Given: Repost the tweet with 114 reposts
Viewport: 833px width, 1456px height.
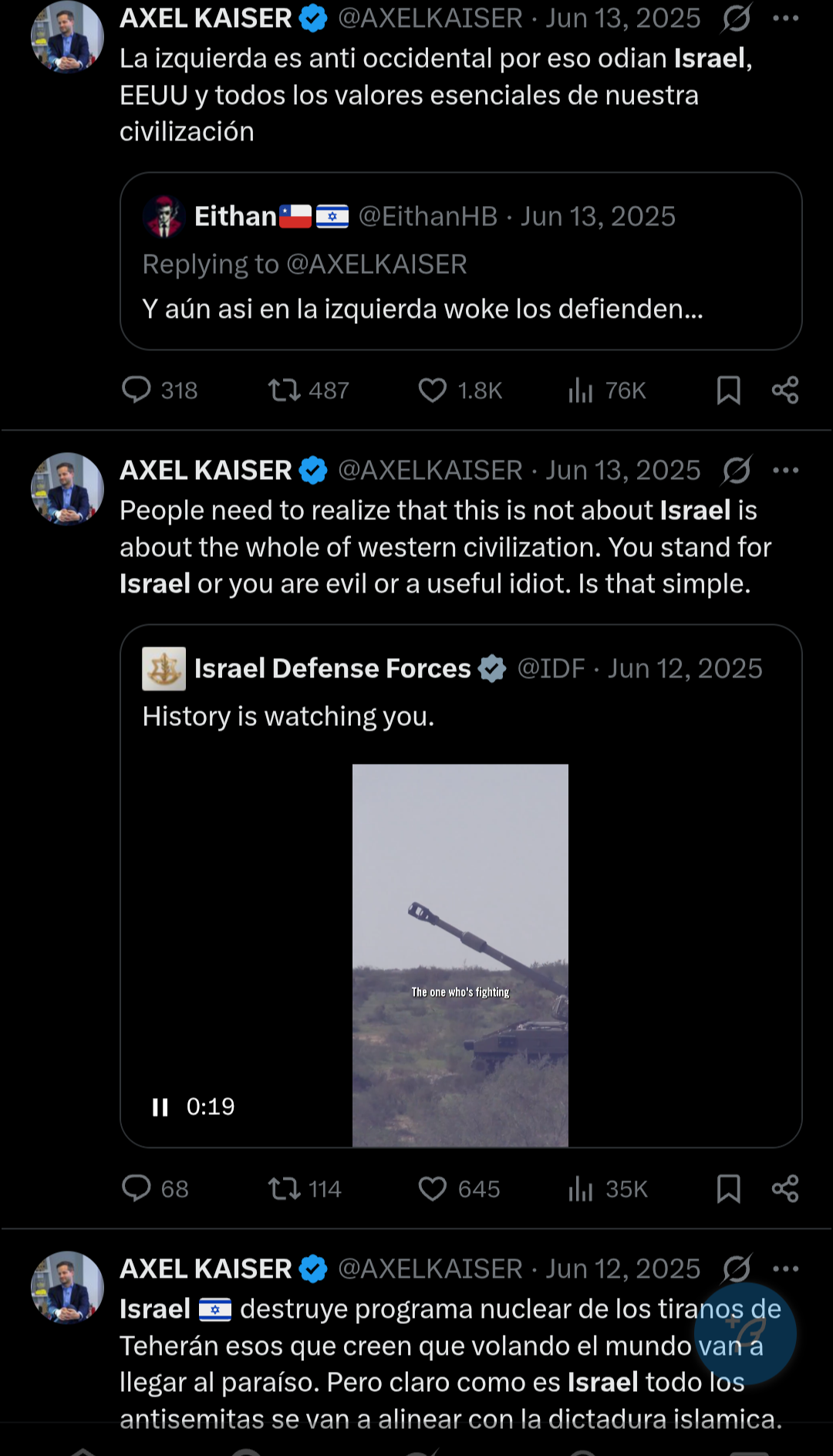Looking at the screenshot, I should click(284, 1188).
